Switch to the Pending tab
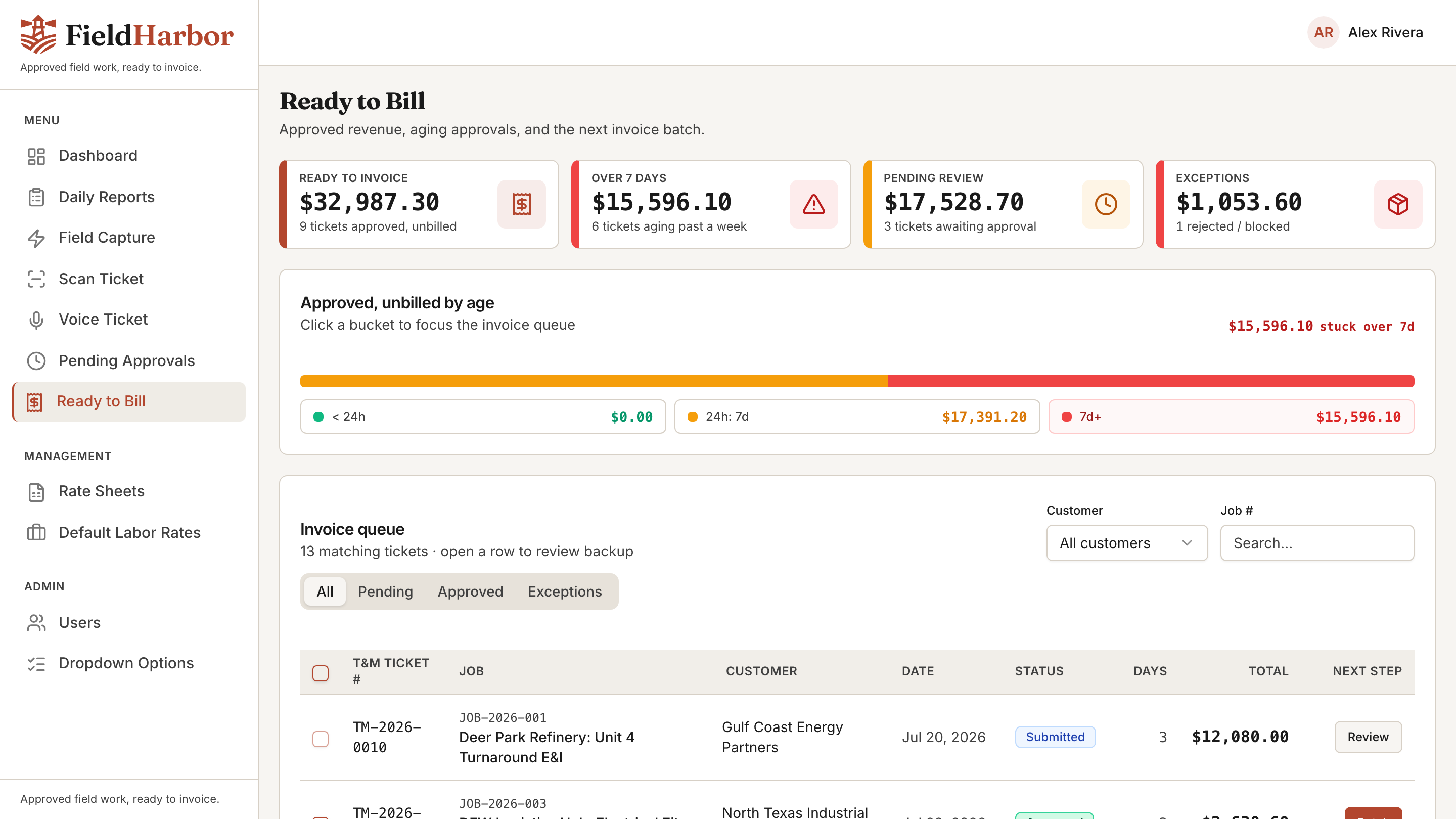 pyautogui.click(x=385, y=591)
